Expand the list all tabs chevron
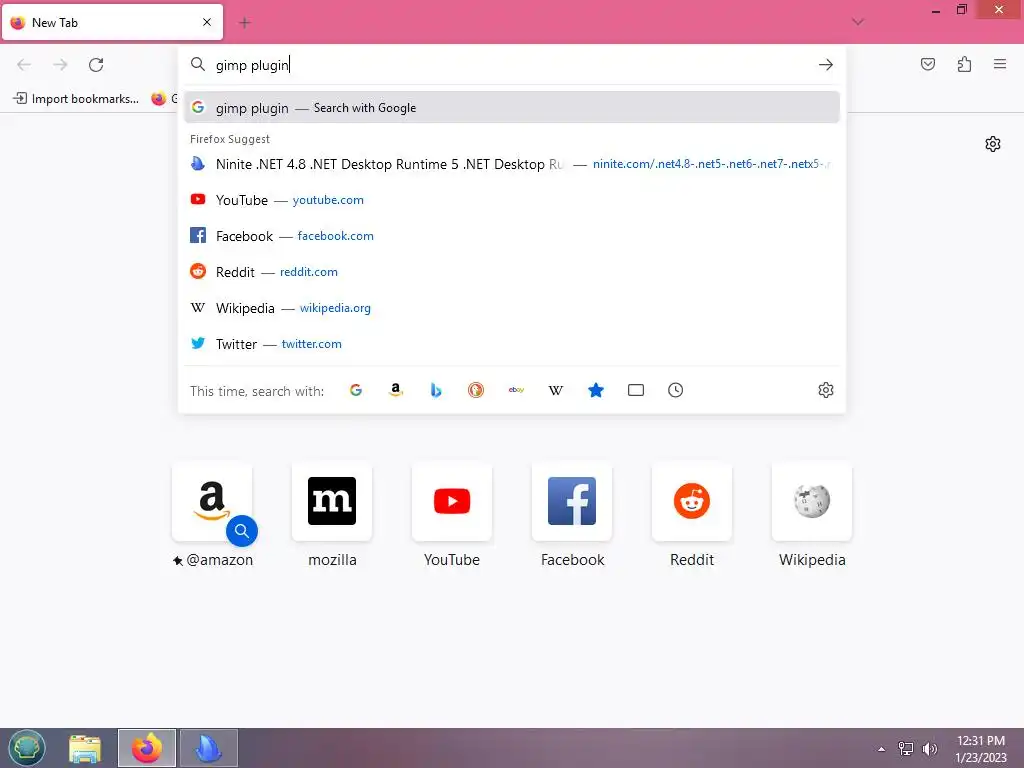1024x768 pixels. click(x=858, y=22)
